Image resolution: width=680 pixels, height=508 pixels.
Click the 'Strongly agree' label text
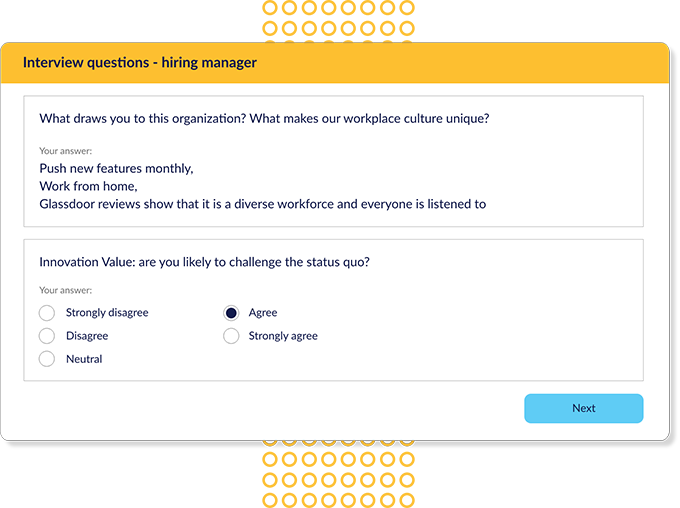(x=283, y=336)
